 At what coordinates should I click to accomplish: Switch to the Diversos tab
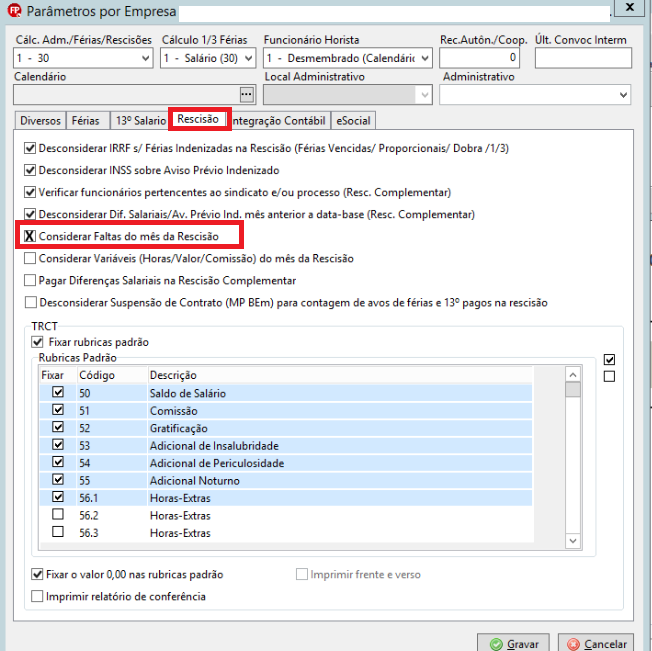coord(40,121)
